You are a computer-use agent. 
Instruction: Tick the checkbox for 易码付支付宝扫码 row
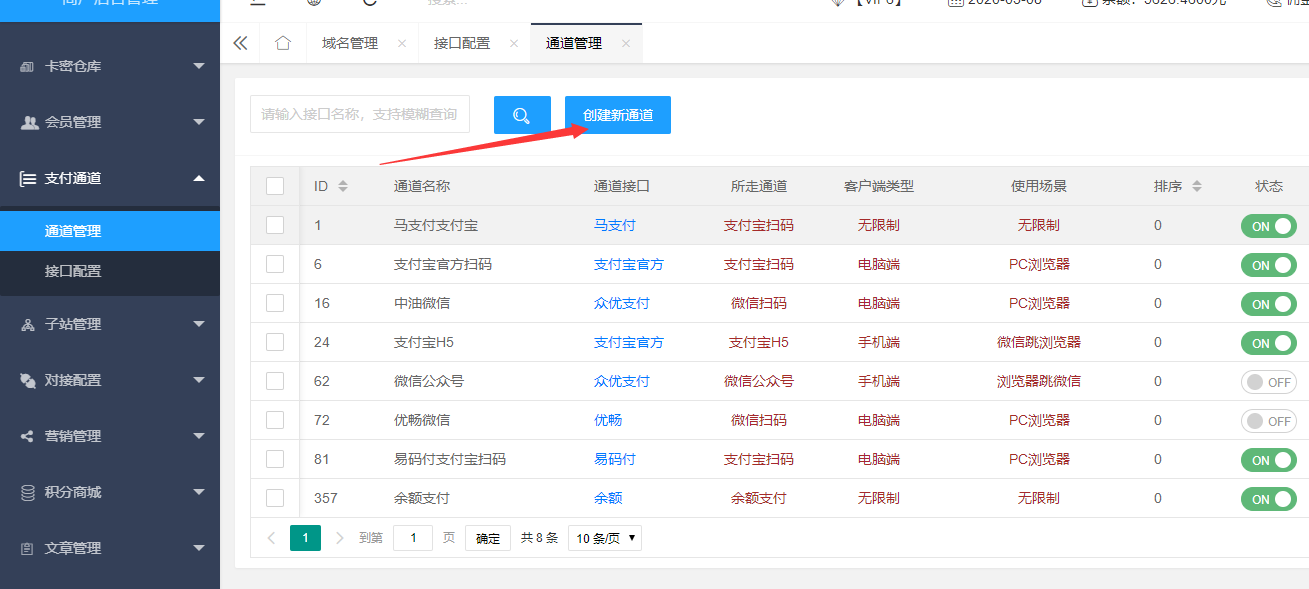tap(275, 459)
